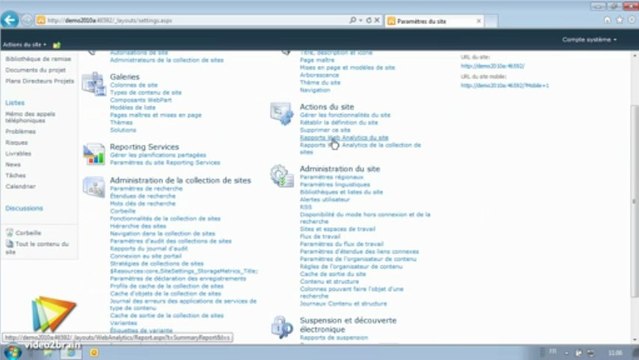Close the Paramètres du site tab
This screenshot has width=639, height=360.
coord(479,21)
